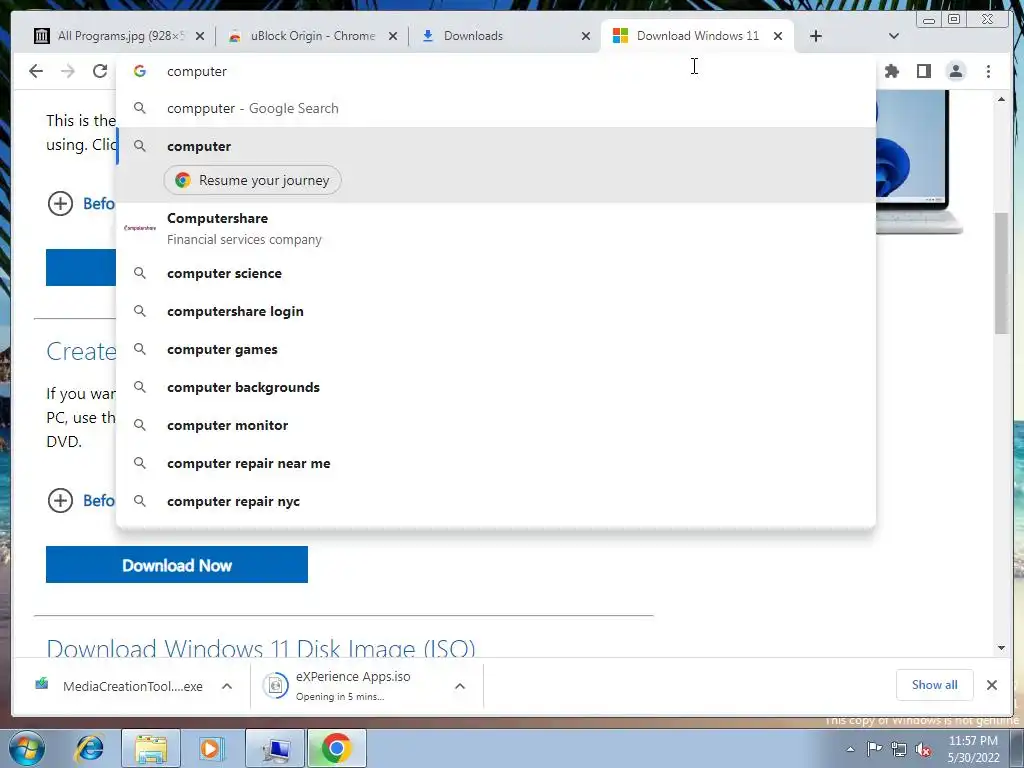The width and height of the screenshot is (1024, 768).
Task: Choose the Computershare suggestion
Action: coord(496,228)
